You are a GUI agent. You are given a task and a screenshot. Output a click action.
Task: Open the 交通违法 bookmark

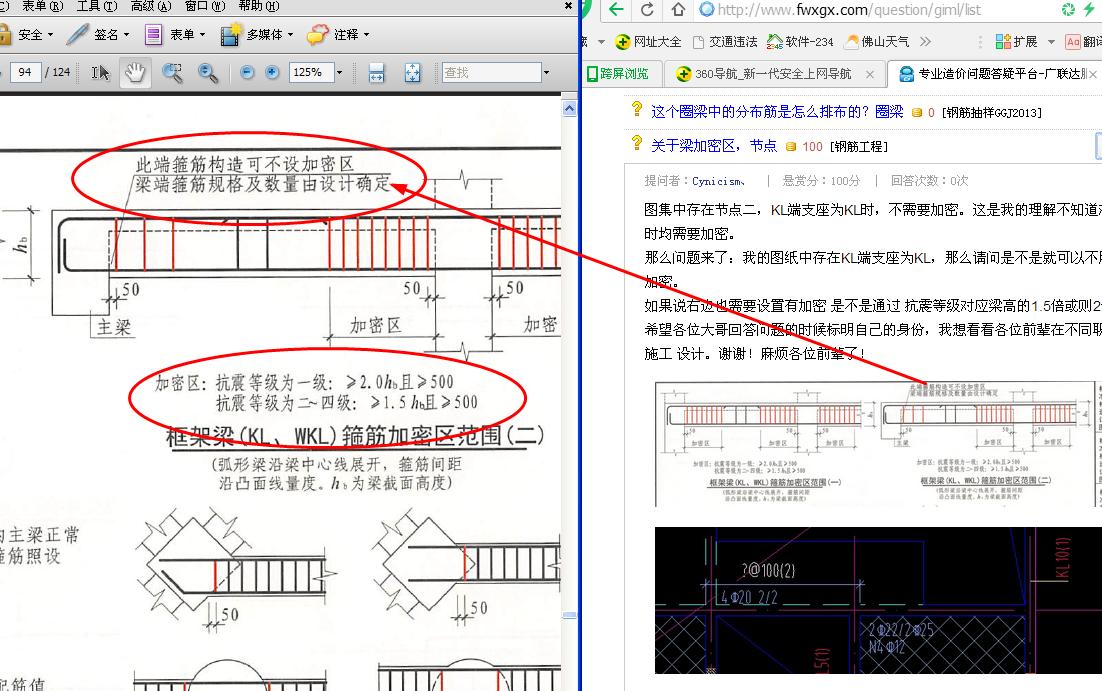point(725,41)
